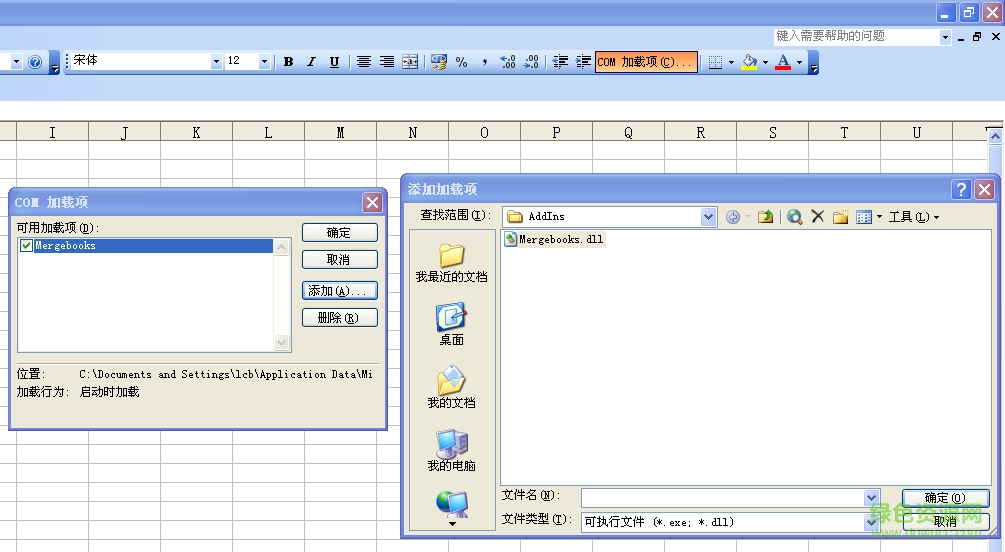
Task: Click the percent style icon
Action: tap(461, 62)
